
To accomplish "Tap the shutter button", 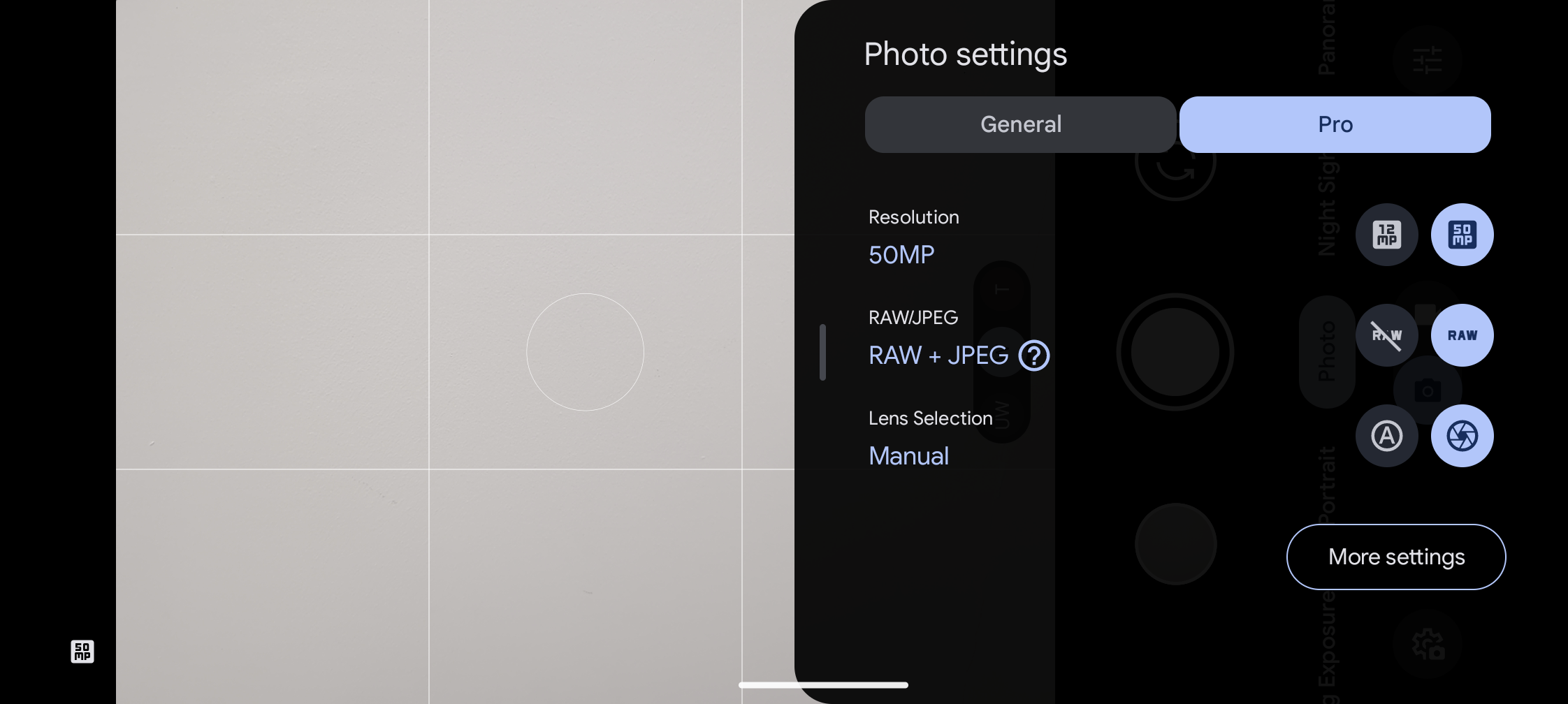I will [x=1175, y=352].
